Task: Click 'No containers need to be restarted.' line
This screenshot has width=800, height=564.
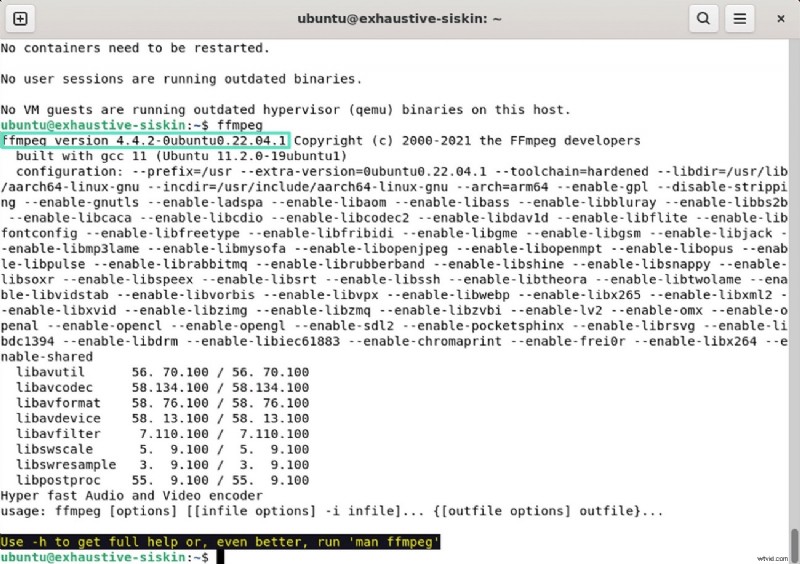Action: [x=135, y=48]
